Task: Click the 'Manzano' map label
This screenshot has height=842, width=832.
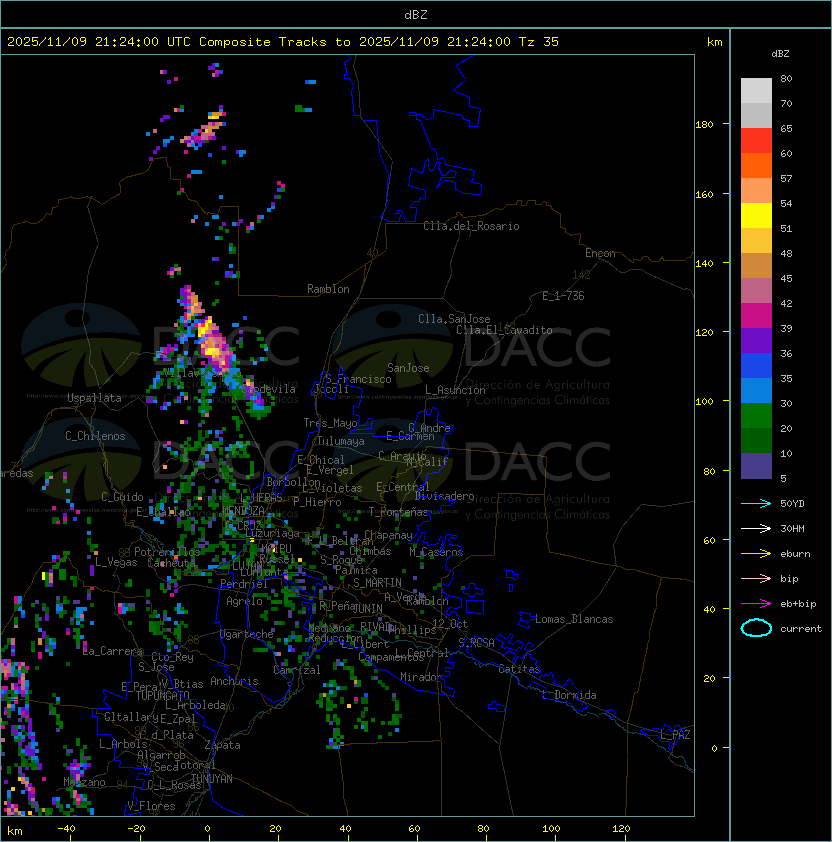Action: click(x=84, y=782)
